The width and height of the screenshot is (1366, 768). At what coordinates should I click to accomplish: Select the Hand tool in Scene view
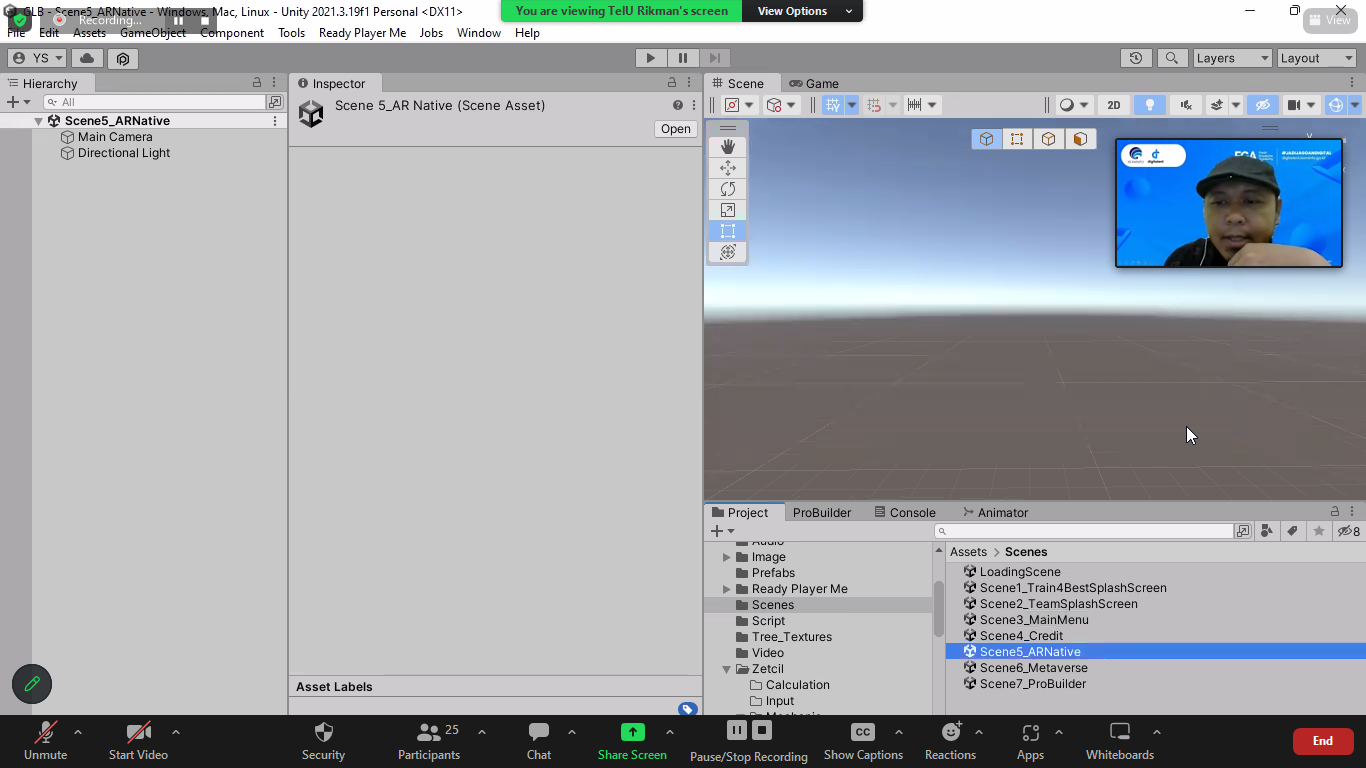point(727,147)
